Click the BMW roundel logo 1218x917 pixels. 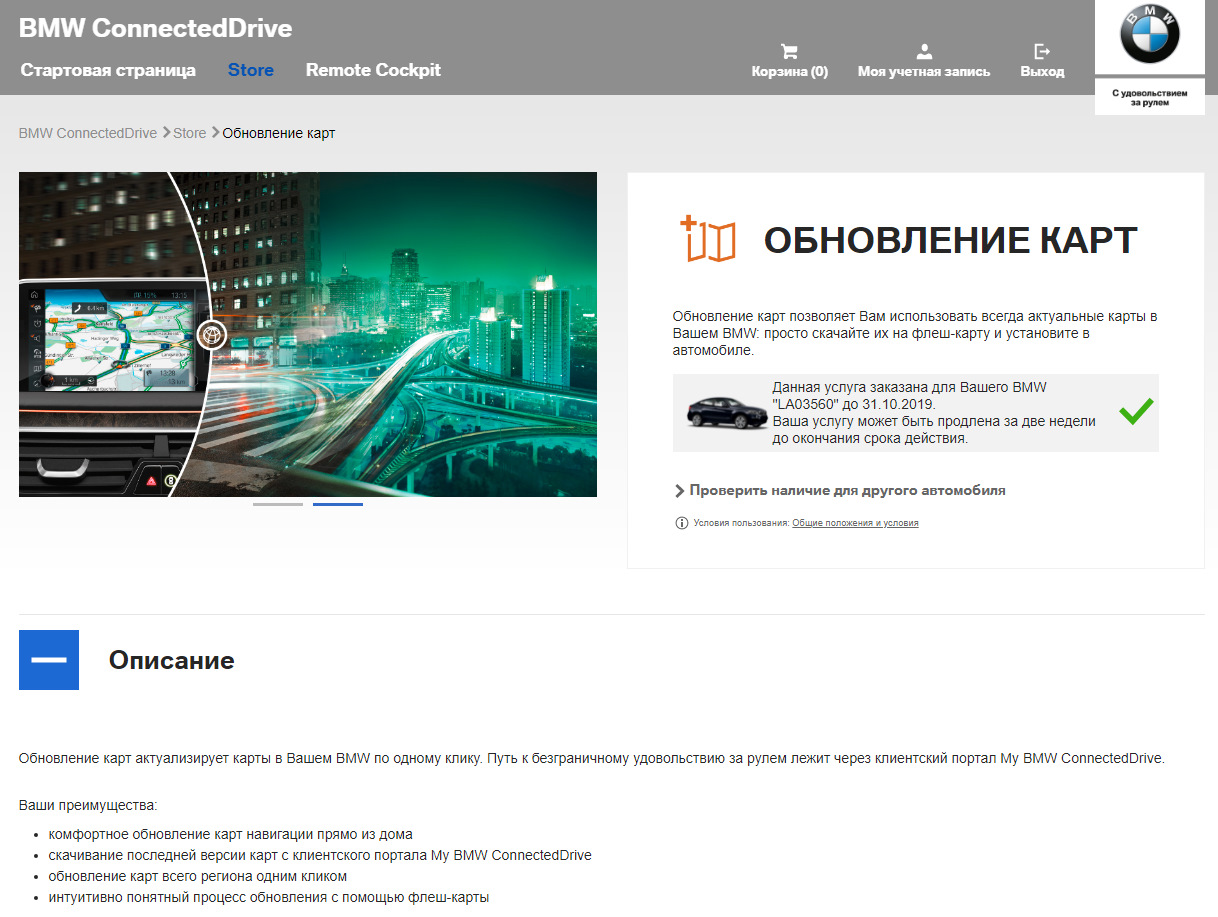pyautogui.click(x=1149, y=34)
